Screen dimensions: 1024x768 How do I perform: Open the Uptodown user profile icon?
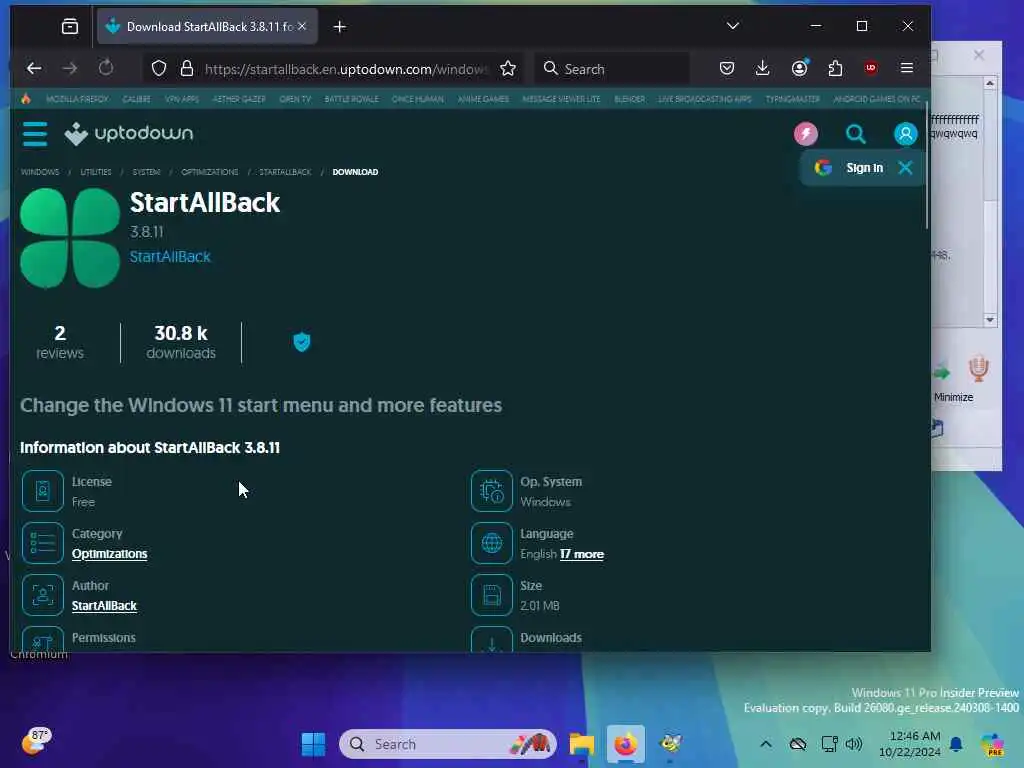coord(905,134)
